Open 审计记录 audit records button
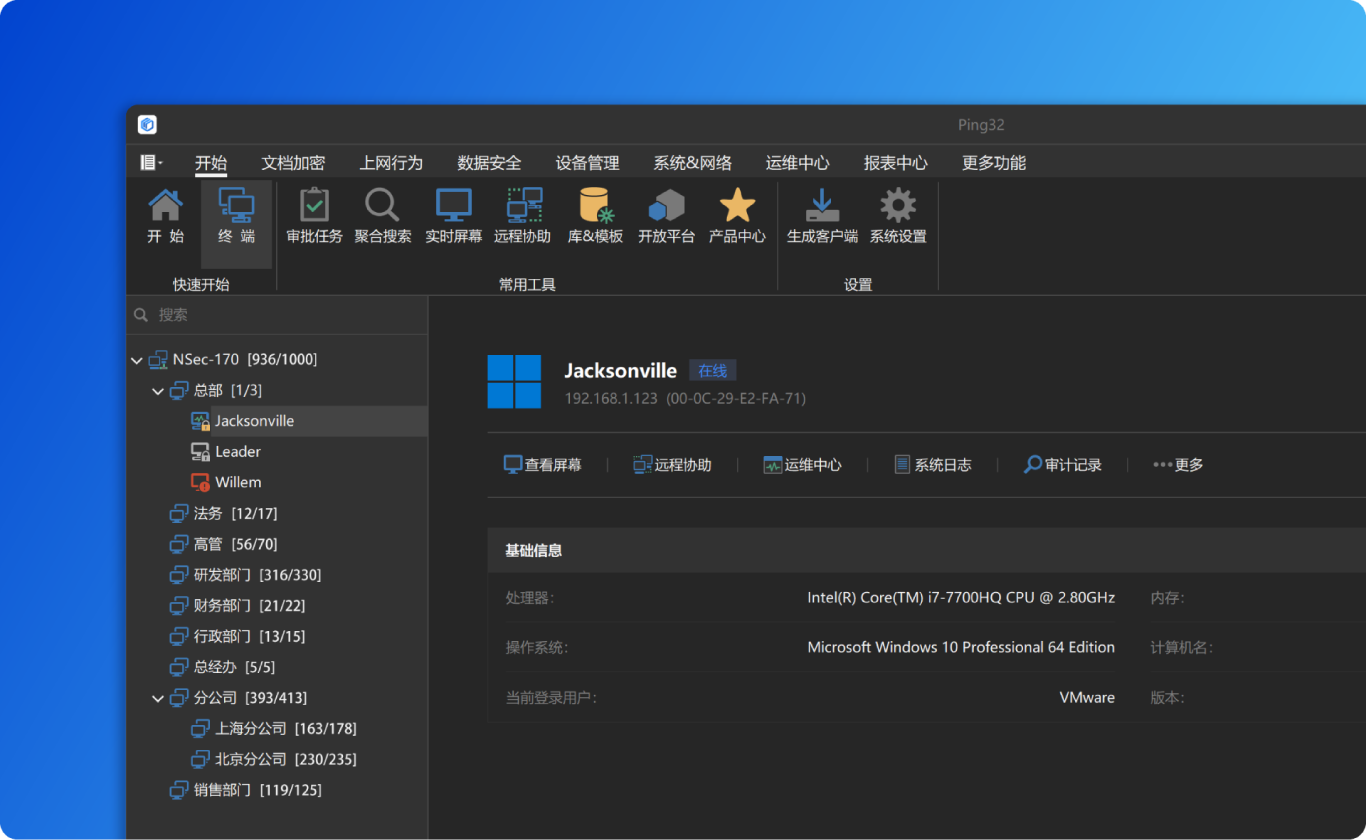1366x840 pixels. point(1062,465)
